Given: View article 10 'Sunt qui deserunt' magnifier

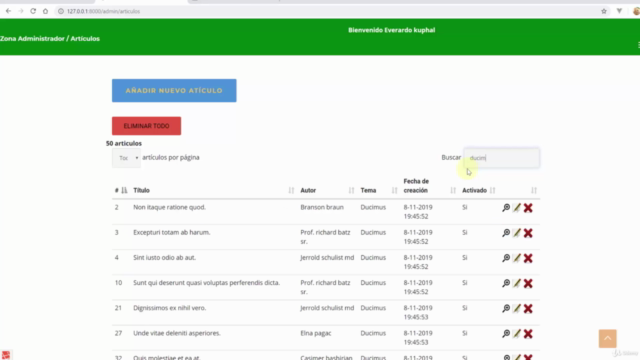Looking at the screenshot, I should point(506,283).
